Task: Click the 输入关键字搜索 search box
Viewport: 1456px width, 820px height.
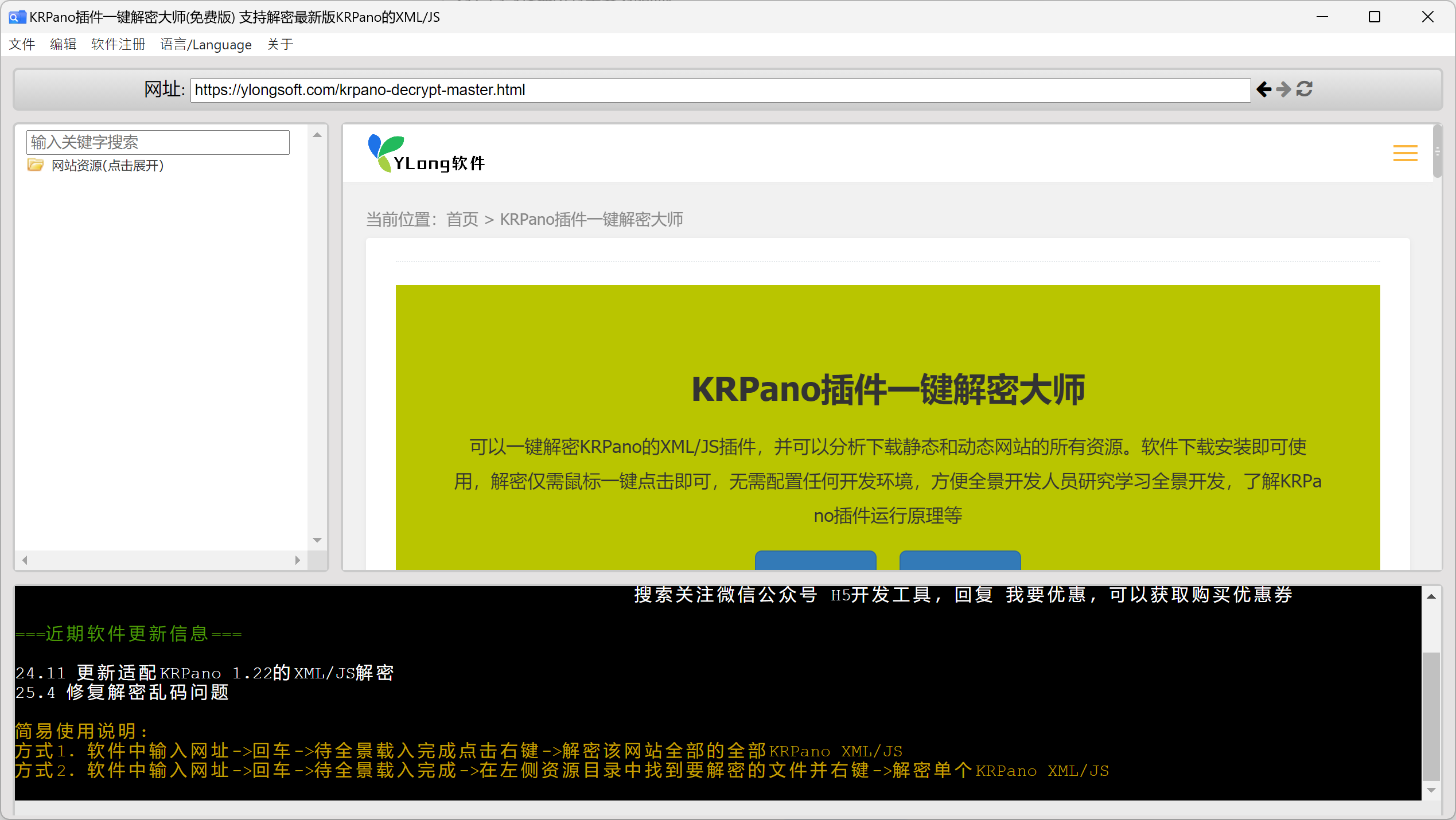Action: (158, 142)
